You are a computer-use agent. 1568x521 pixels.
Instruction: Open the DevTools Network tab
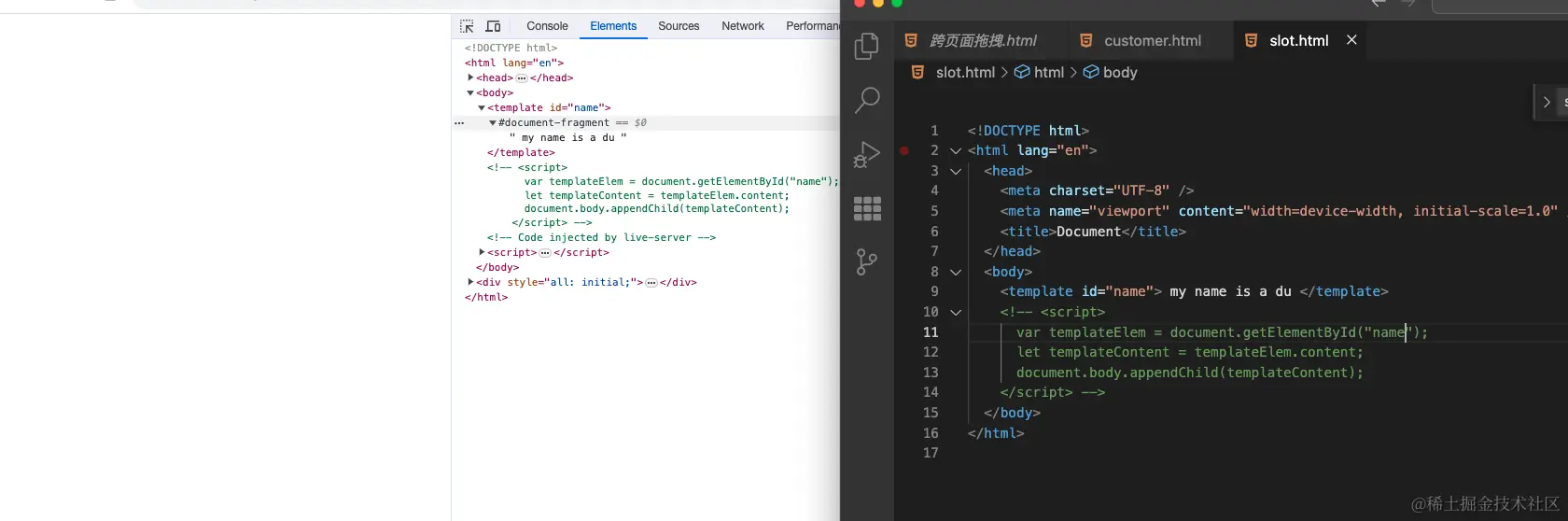pos(743,26)
